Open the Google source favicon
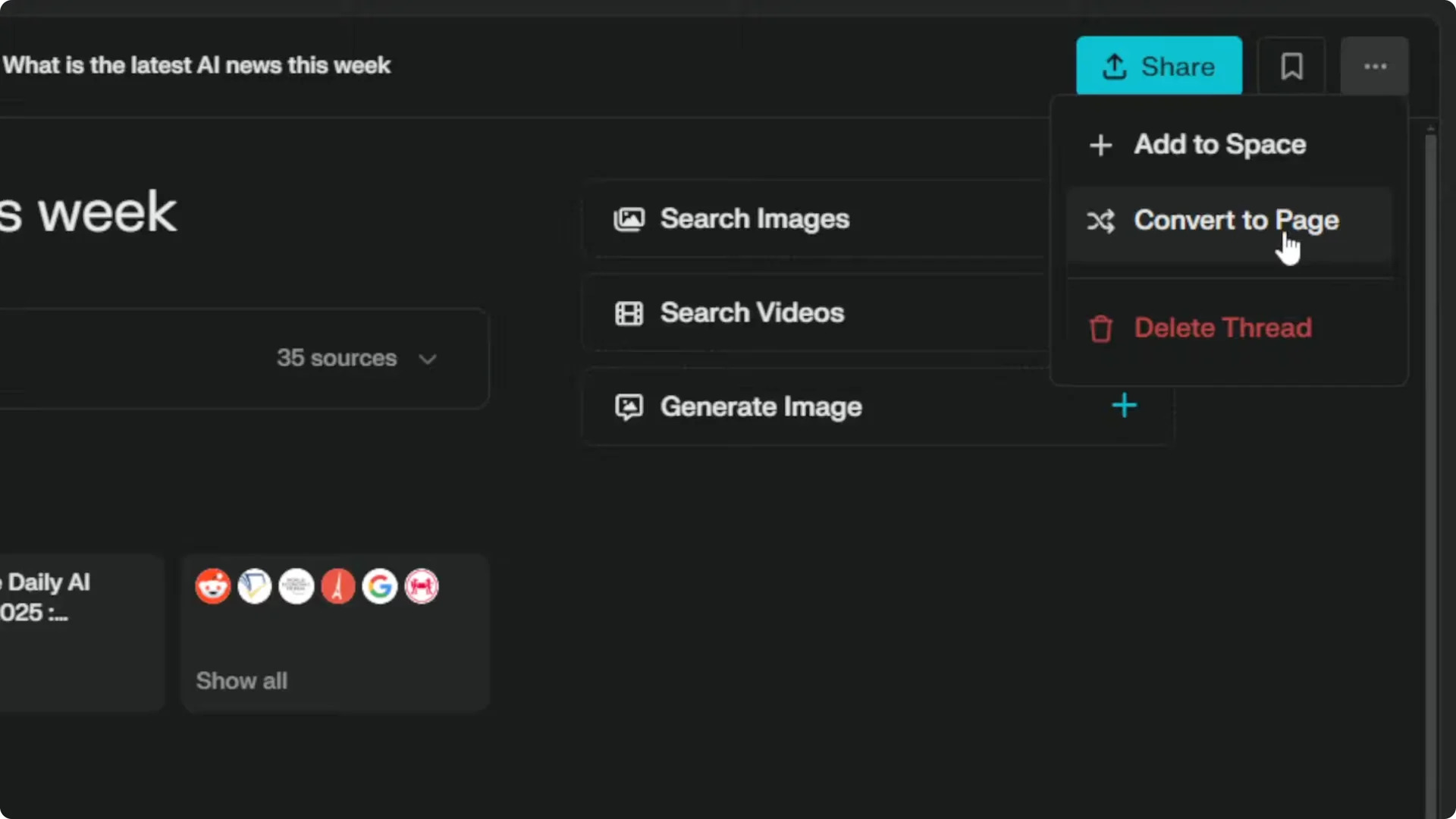This screenshot has width=1456, height=819. [x=381, y=586]
